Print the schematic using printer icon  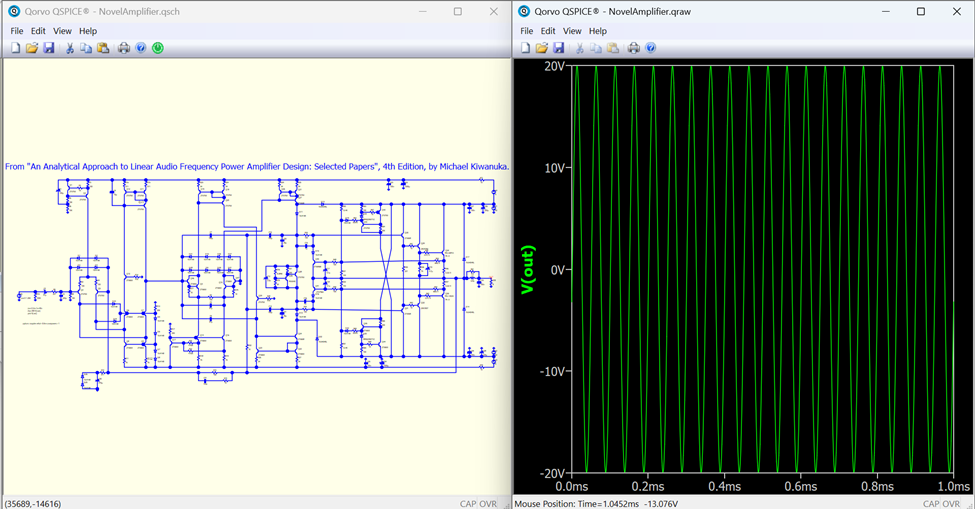124,48
